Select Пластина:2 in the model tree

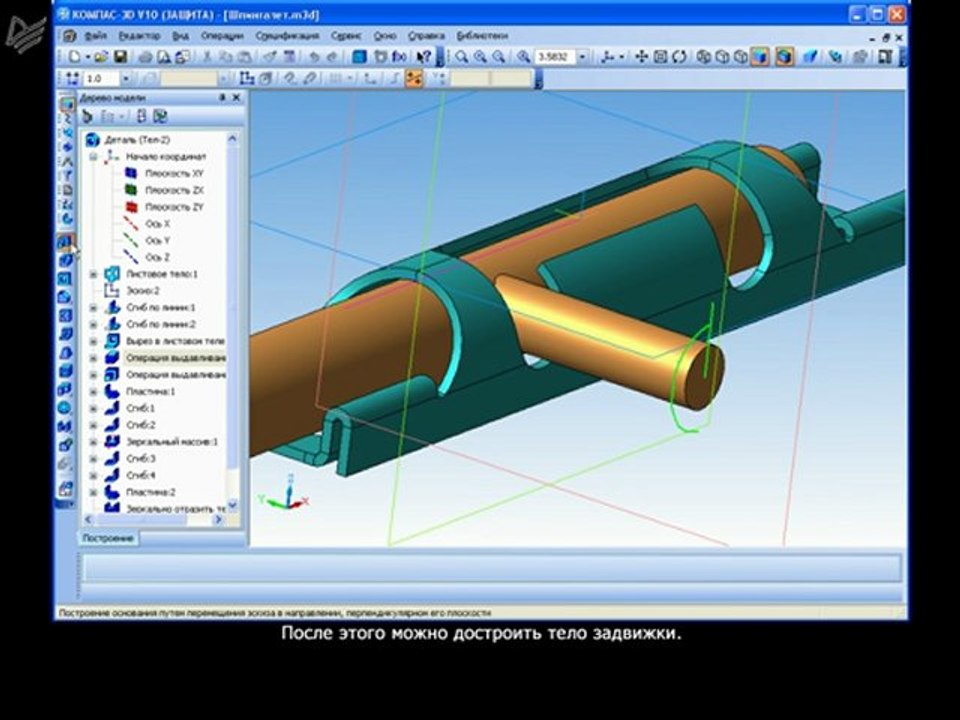click(x=151, y=492)
